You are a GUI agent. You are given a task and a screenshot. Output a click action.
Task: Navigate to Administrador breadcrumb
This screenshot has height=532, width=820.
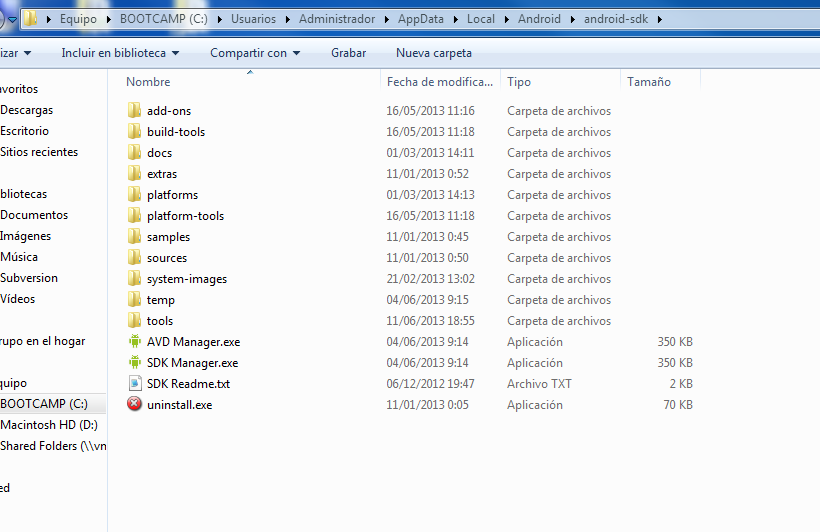[337, 19]
